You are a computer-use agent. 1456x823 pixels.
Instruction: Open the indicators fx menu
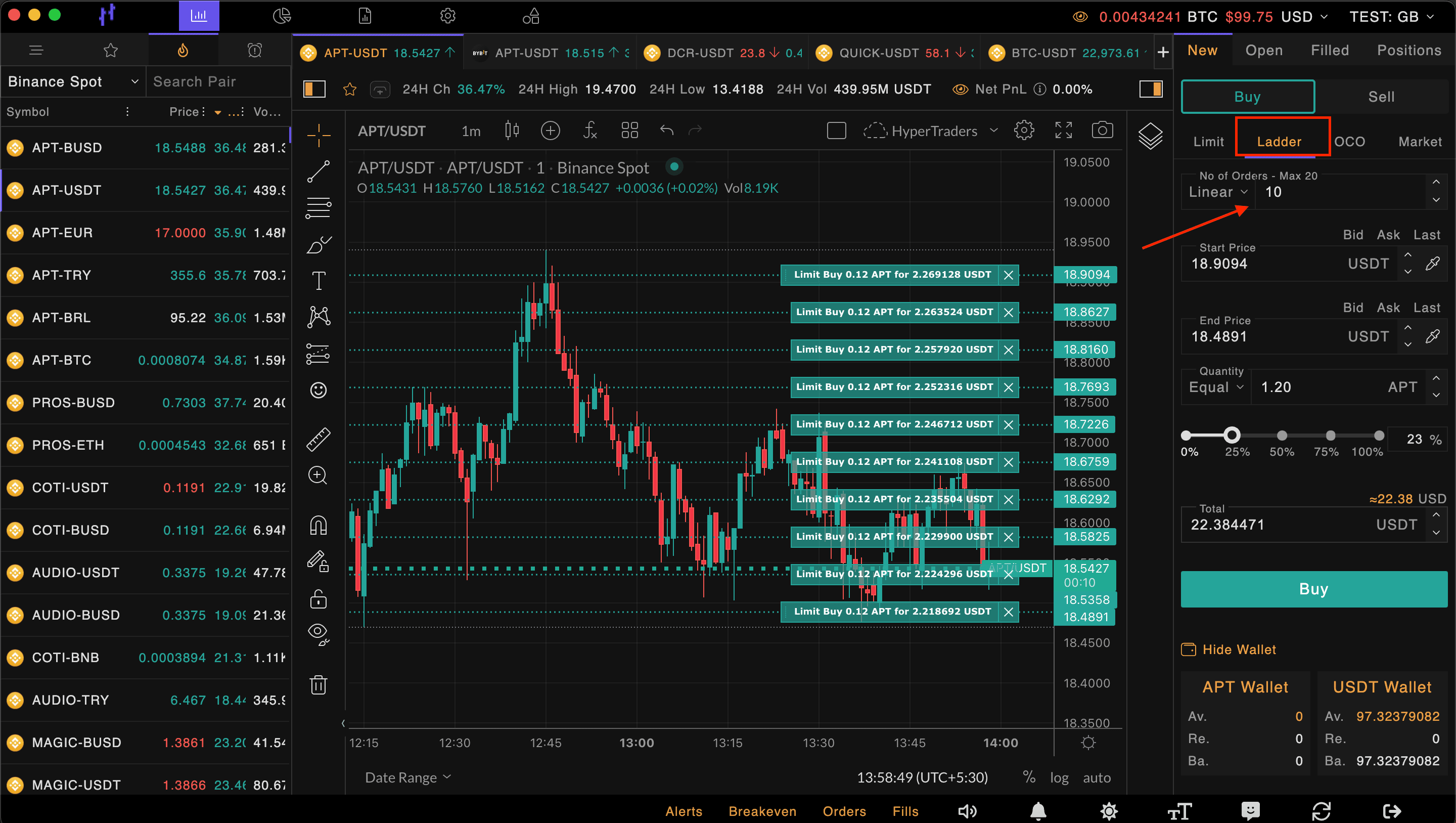tap(589, 131)
